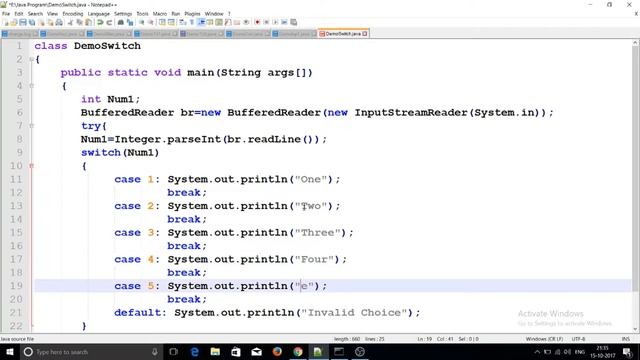Click the vertical scrollbar down arrow
This screenshot has width=640, height=360.
(636, 329)
